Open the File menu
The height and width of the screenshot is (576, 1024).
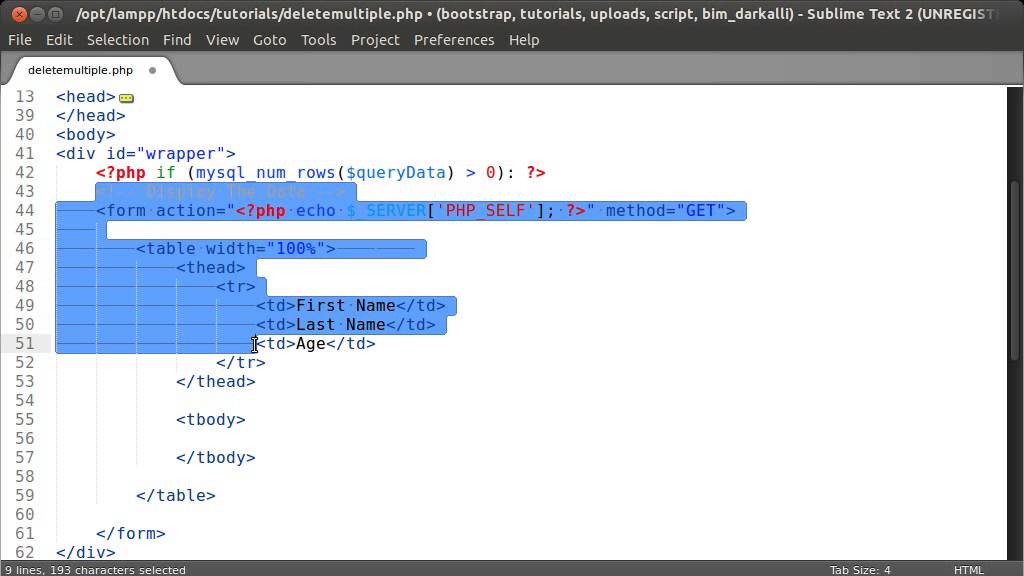tap(20, 40)
